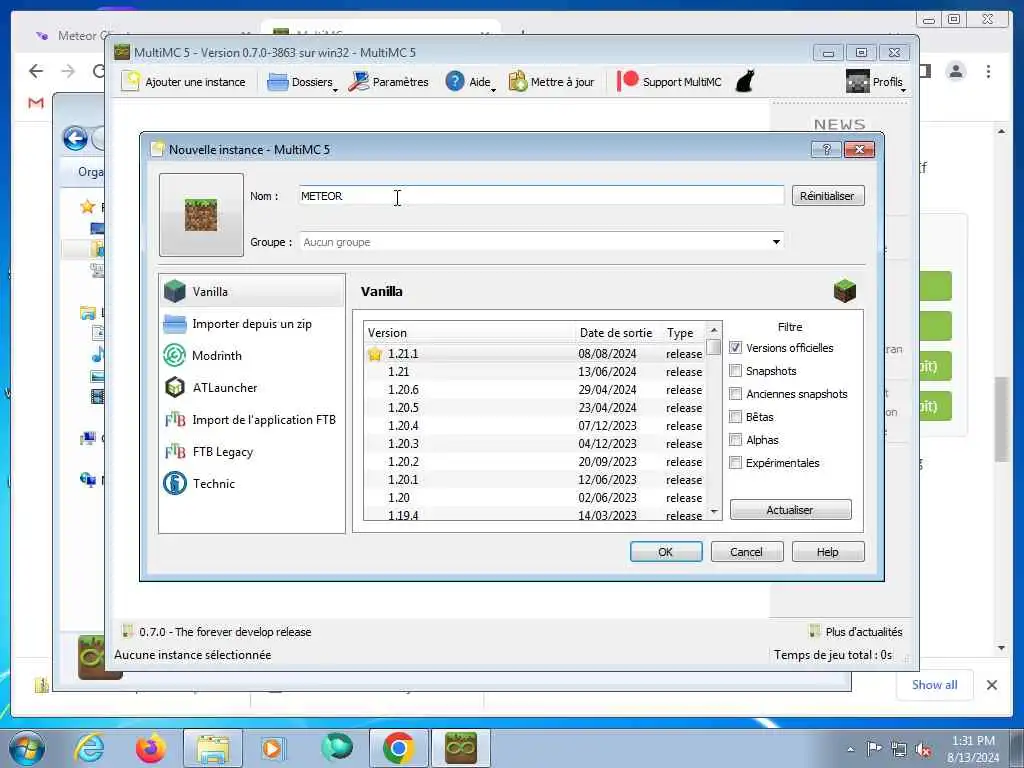Click the grass block instance icon button
The width and height of the screenshot is (1024, 768).
click(x=201, y=215)
